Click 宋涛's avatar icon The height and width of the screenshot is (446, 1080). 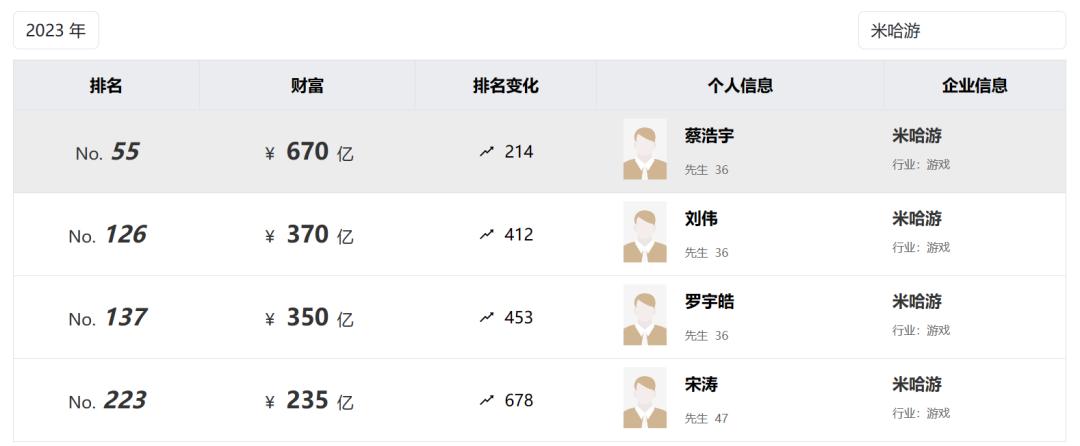645,398
